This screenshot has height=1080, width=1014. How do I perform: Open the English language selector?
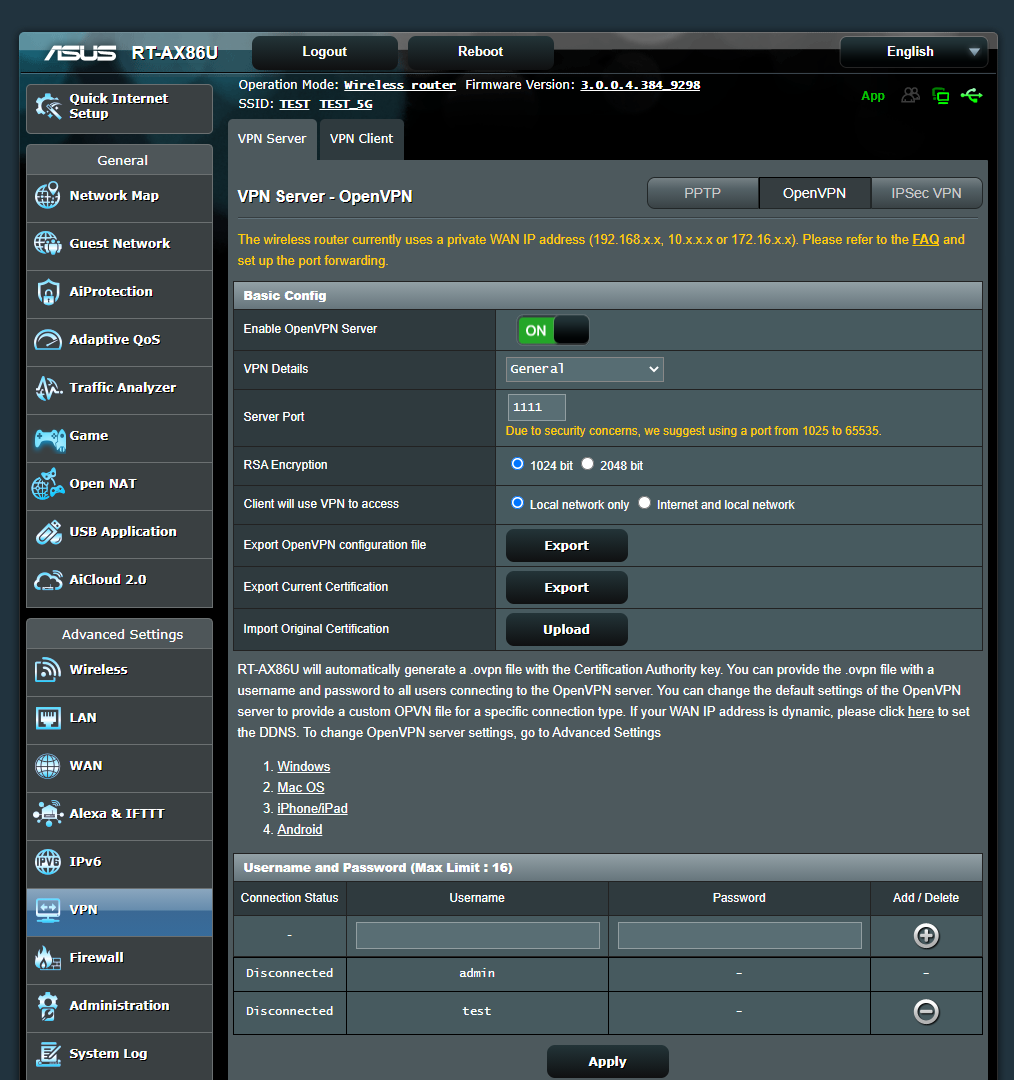coord(912,51)
